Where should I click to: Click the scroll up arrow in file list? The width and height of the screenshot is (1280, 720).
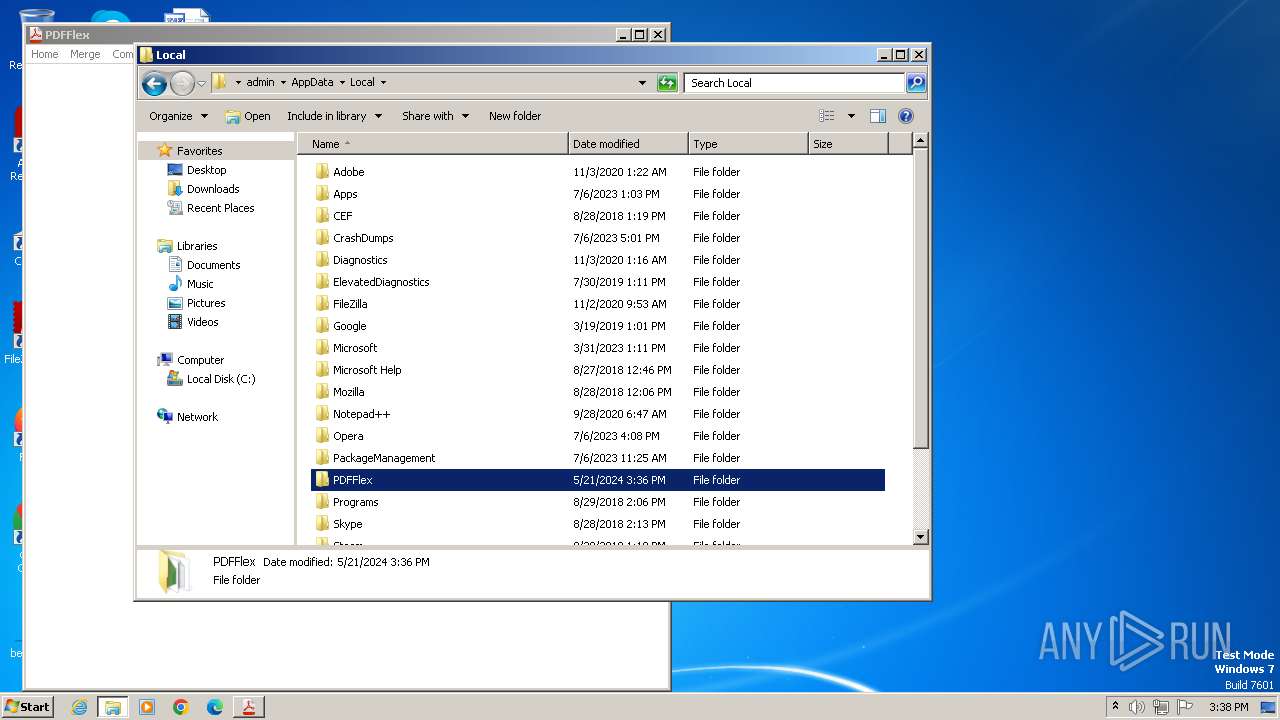(x=921, y=142)
